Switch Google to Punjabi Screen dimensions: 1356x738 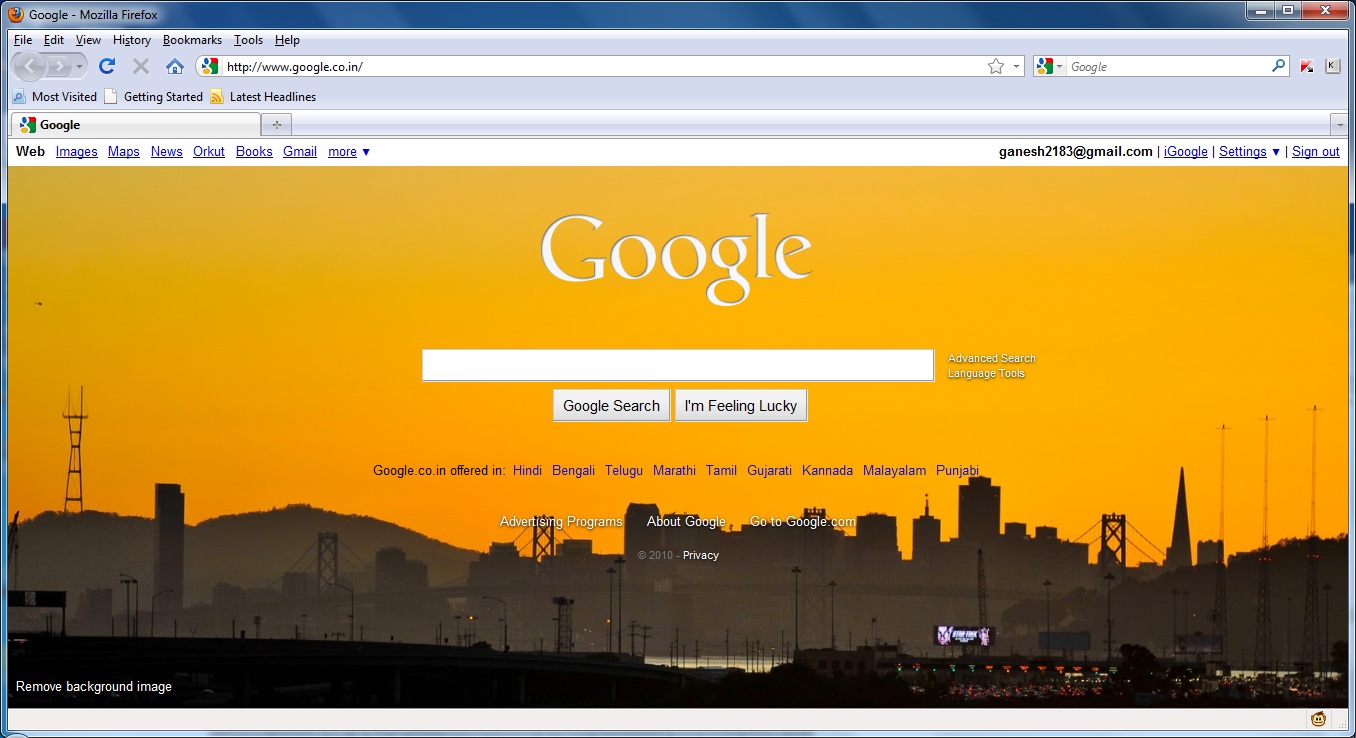point(957,470)
